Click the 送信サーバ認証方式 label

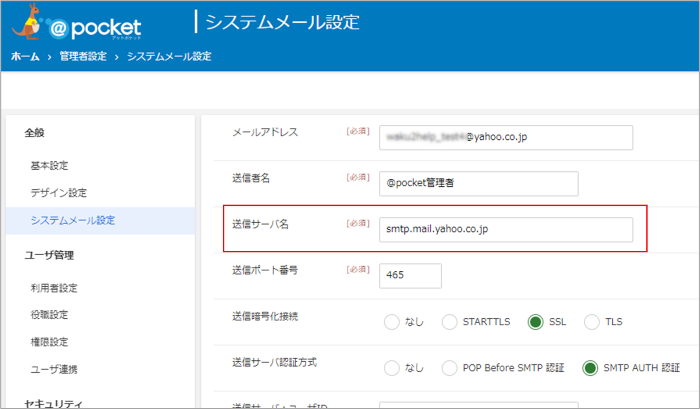click(x=274, y=363)
